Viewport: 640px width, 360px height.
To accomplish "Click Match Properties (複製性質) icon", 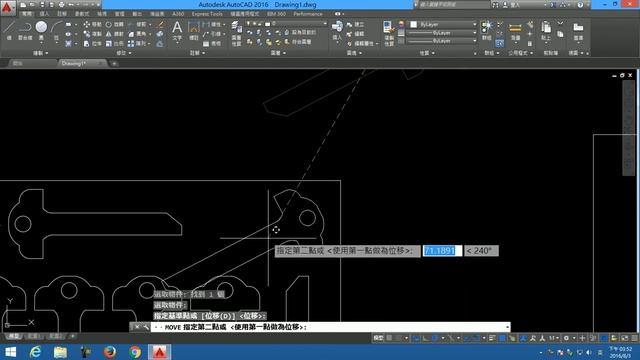I will pos(388,33).
